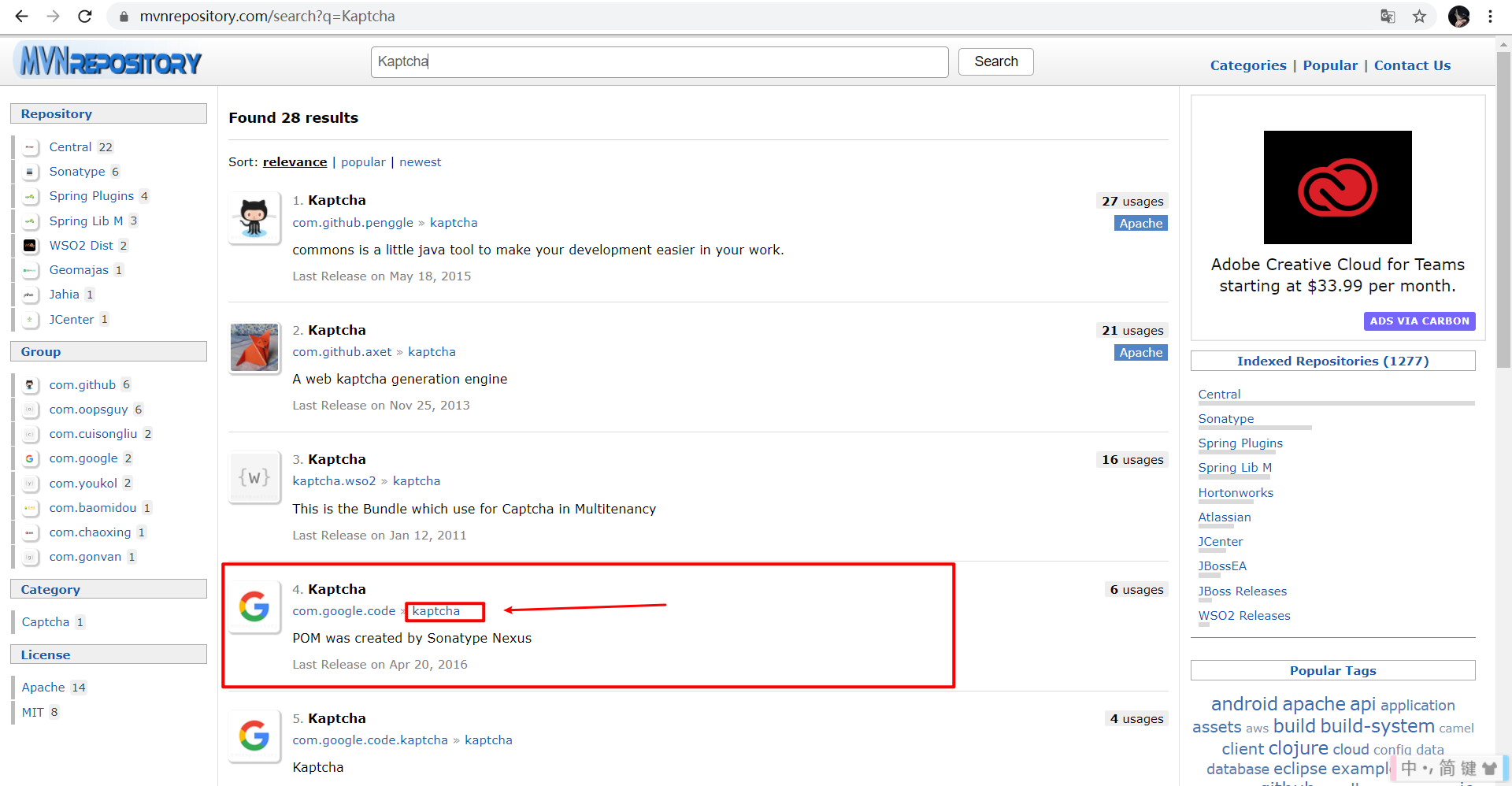Screen dimensions: 1512x786
Task: Open com.google.code group link
Action: click(x=344, y=611)
